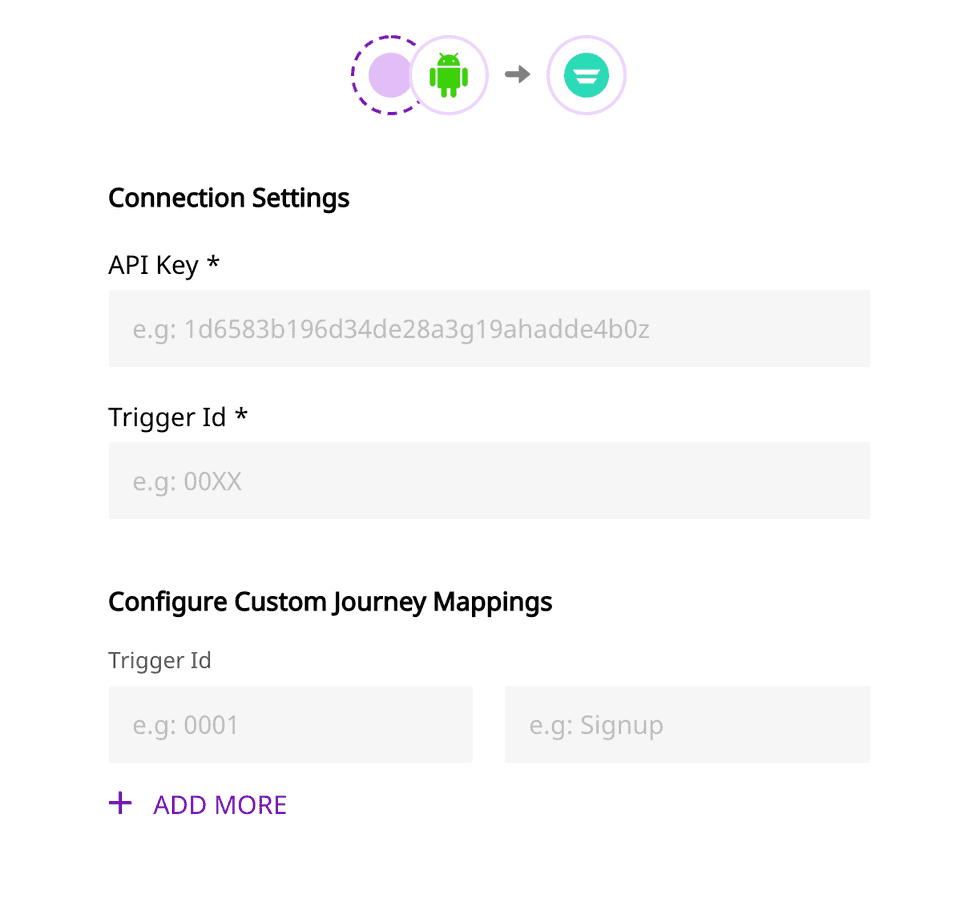Click the Configure Custom Journey Mappings heading
Image resolution: width=960 pixels, height=902 pixels.
pyautogui.click(x=330, y=601)
